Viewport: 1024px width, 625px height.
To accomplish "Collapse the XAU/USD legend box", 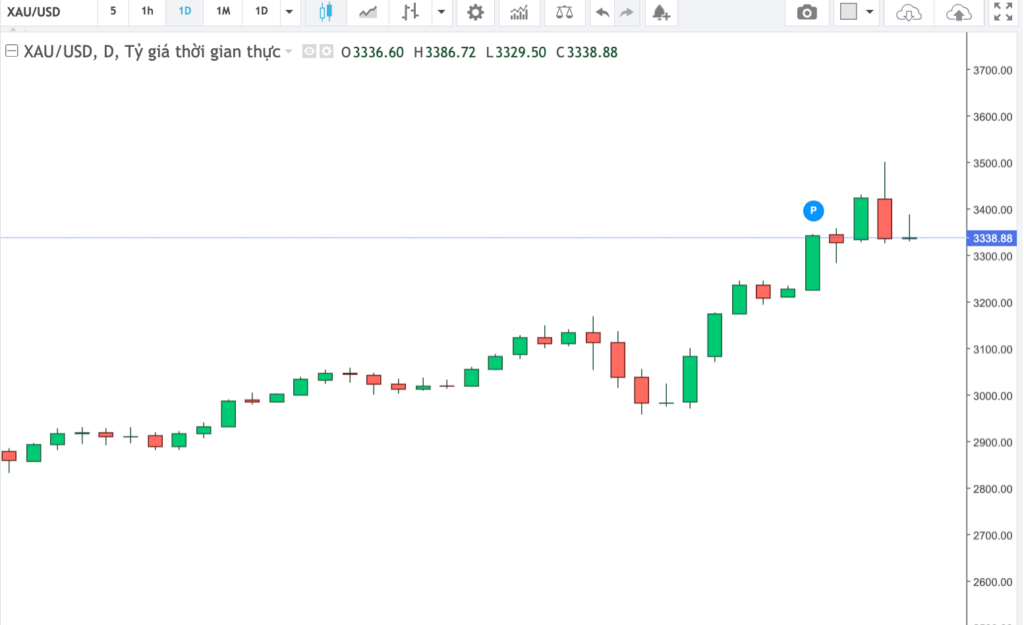I will [11, 52].
